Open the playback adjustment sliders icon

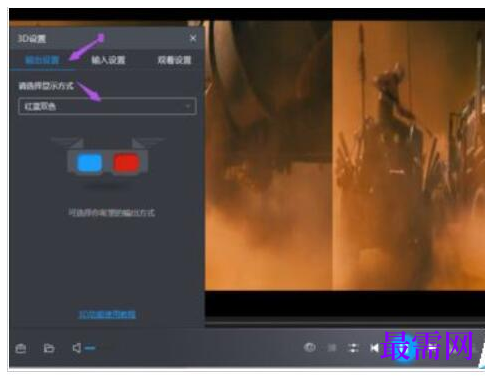click(353, 348)
